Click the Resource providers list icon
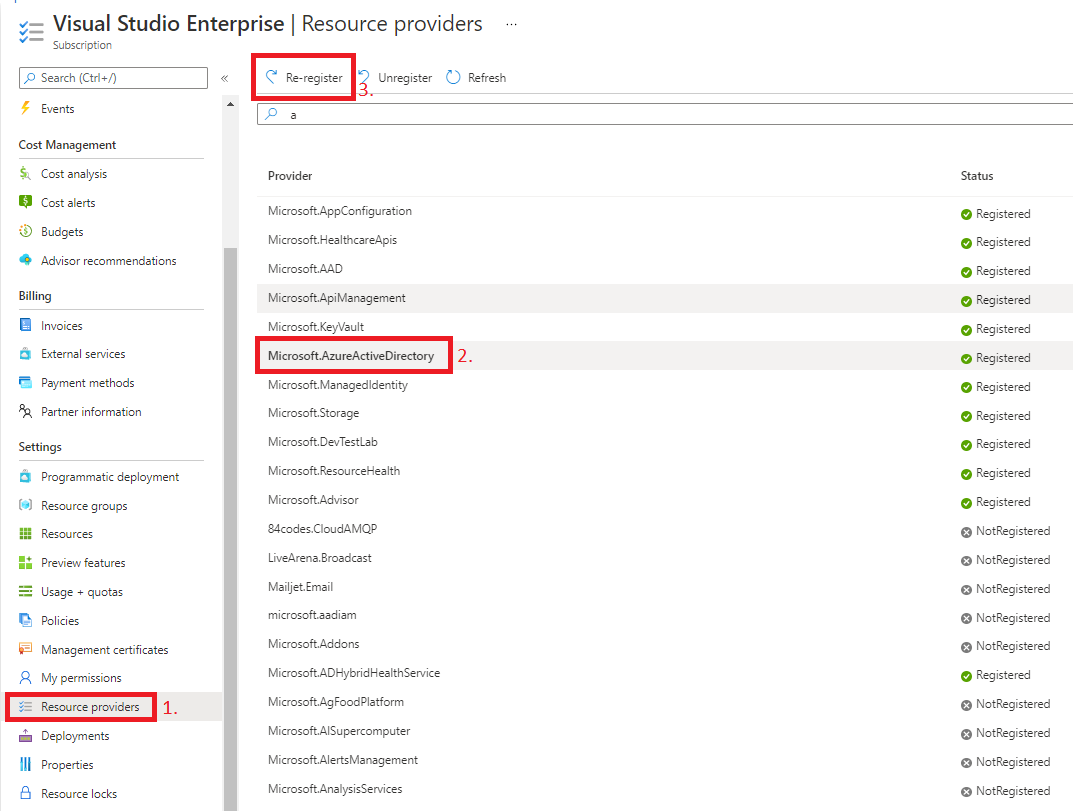The height and width of the screenshot is (811, 1073). pos(25,706)
